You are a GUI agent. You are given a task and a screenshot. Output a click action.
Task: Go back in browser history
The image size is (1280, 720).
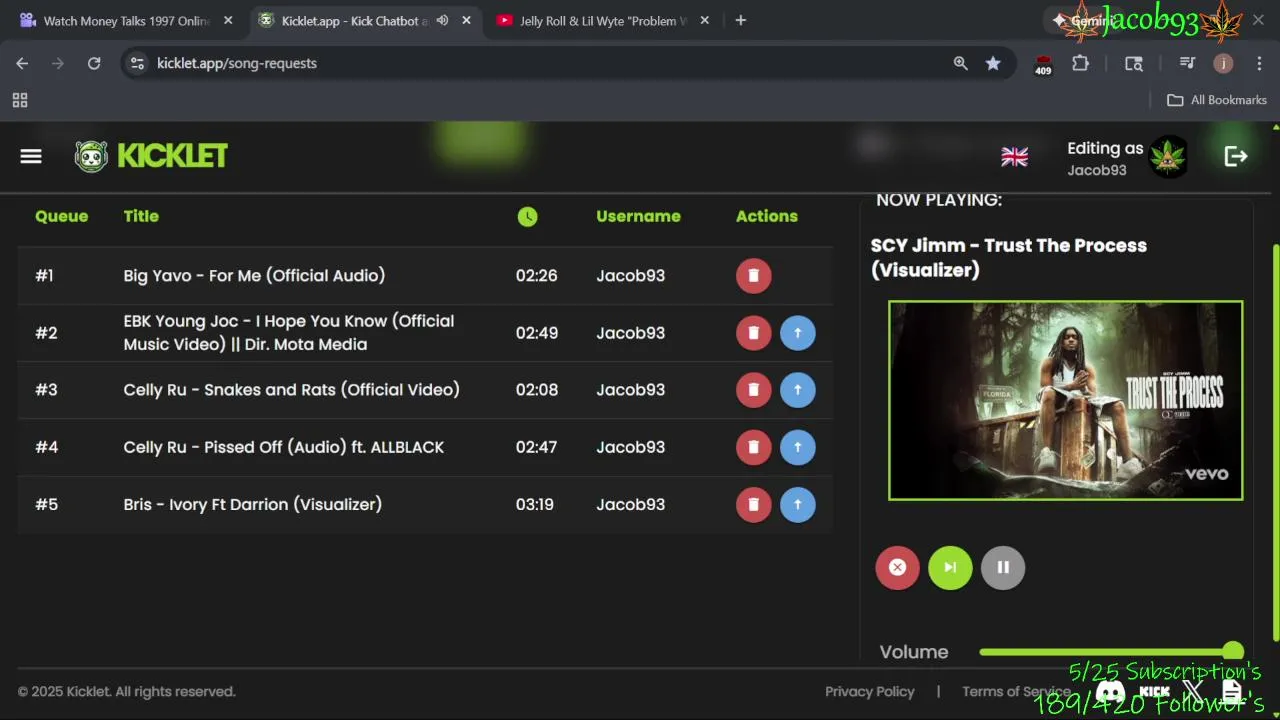(x=22, y=63)
